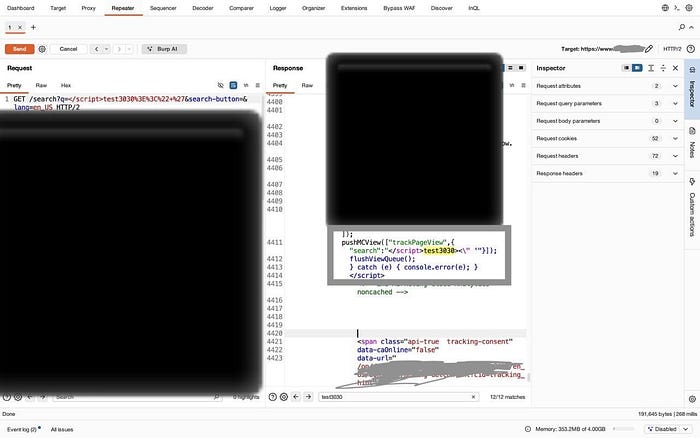700x438 pixels.
Task: Click the memory usage progress bar
Action: (x=624, y=429)
